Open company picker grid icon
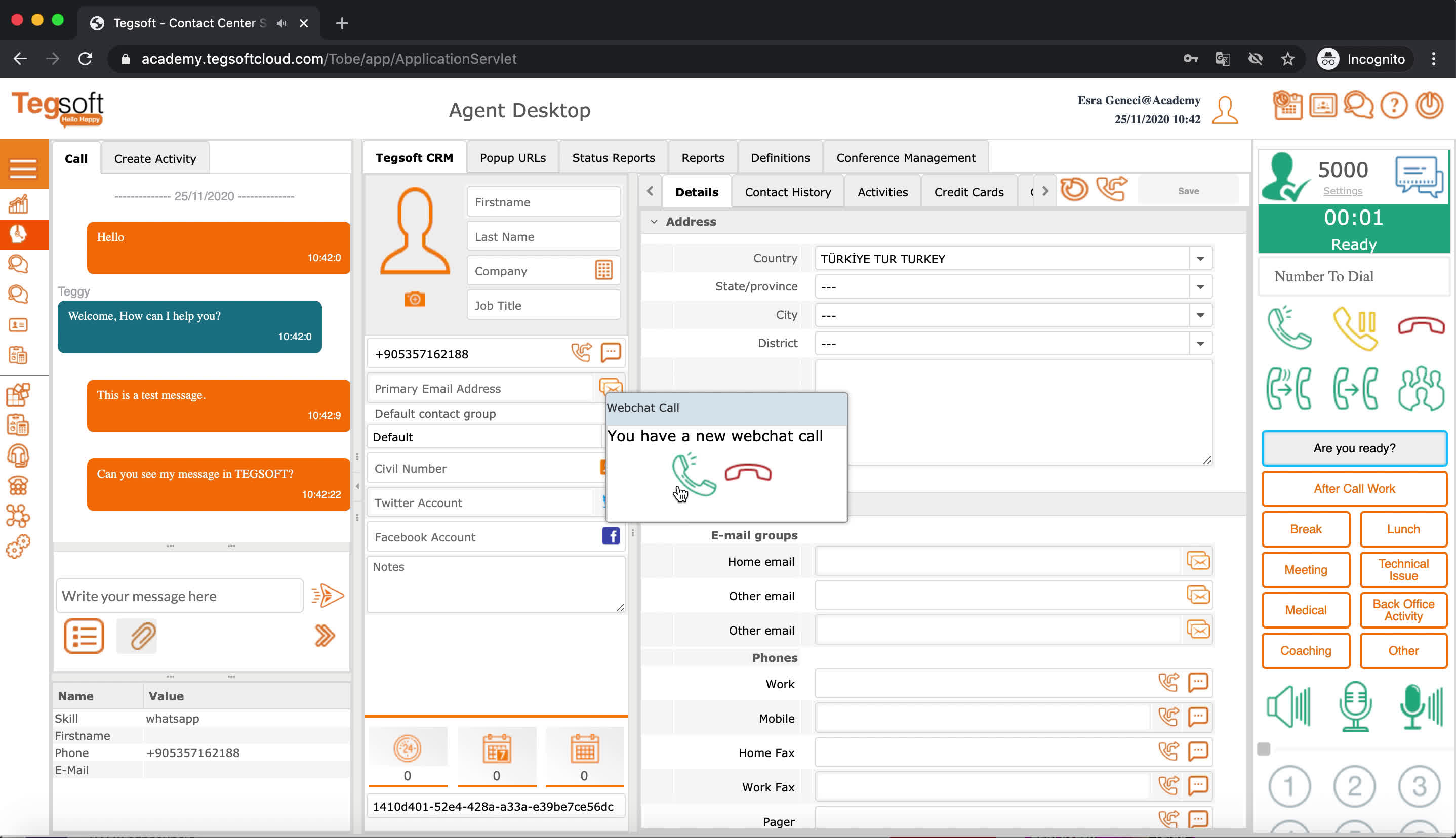 tap(603, 270)
